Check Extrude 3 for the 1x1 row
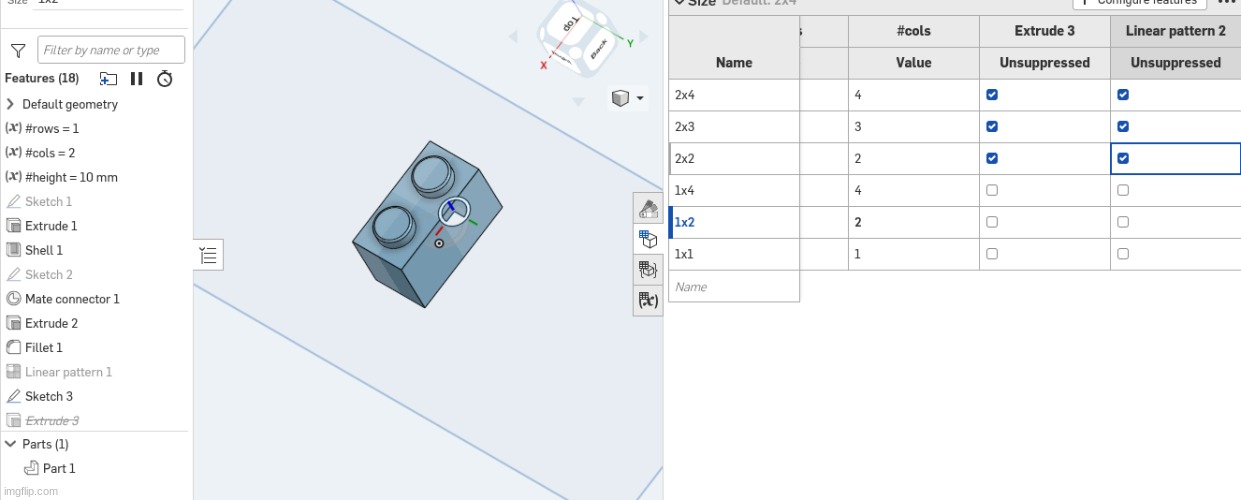Screen dimensions: 1241x500 pyautogui.click(x=992, y=254)
